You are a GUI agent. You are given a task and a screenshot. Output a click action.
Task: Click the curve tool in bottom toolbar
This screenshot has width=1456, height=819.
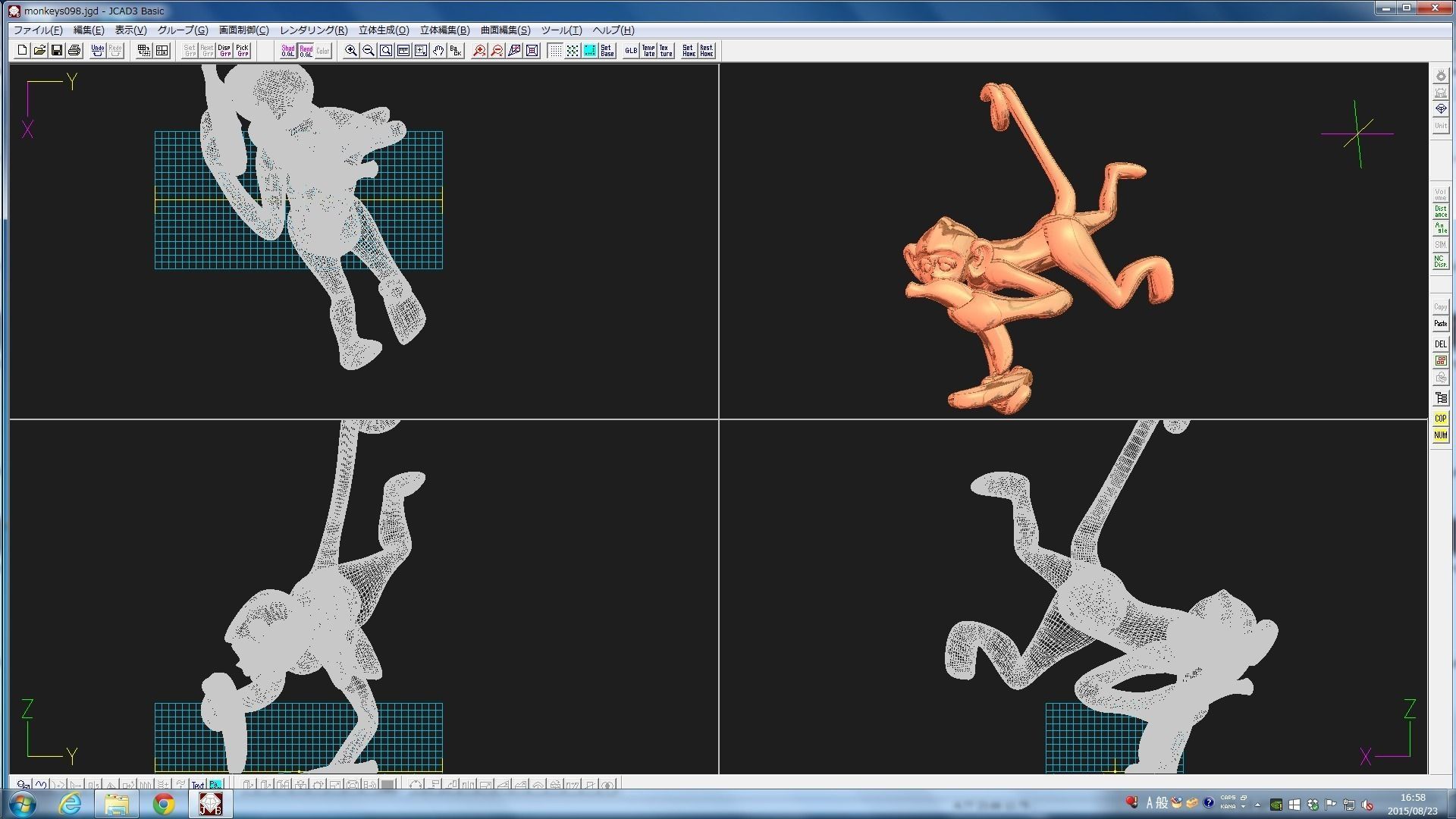(x=41, y=785)
